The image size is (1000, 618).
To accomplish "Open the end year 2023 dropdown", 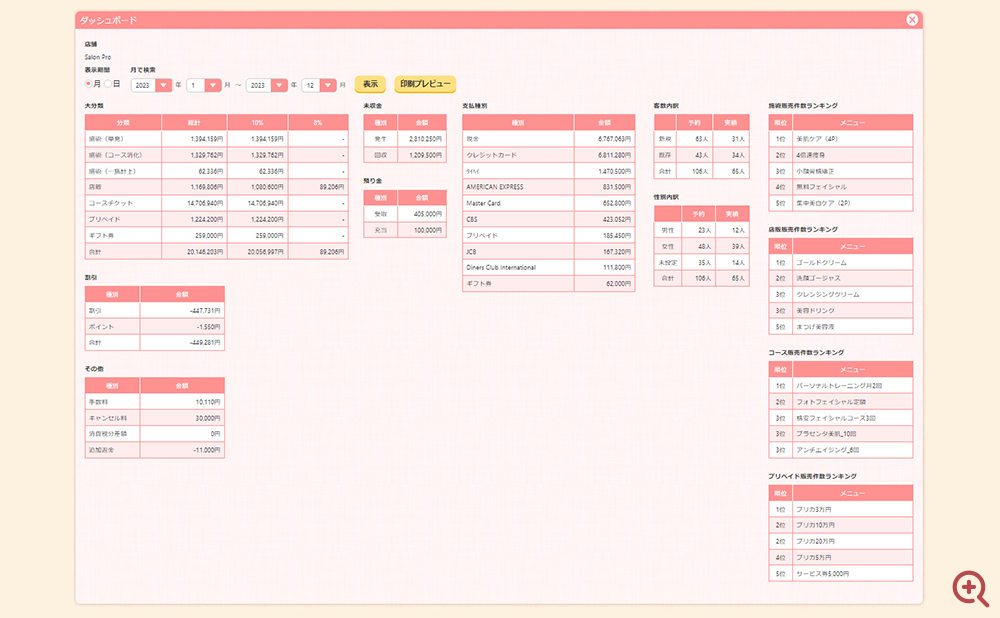I will [267, 85].
